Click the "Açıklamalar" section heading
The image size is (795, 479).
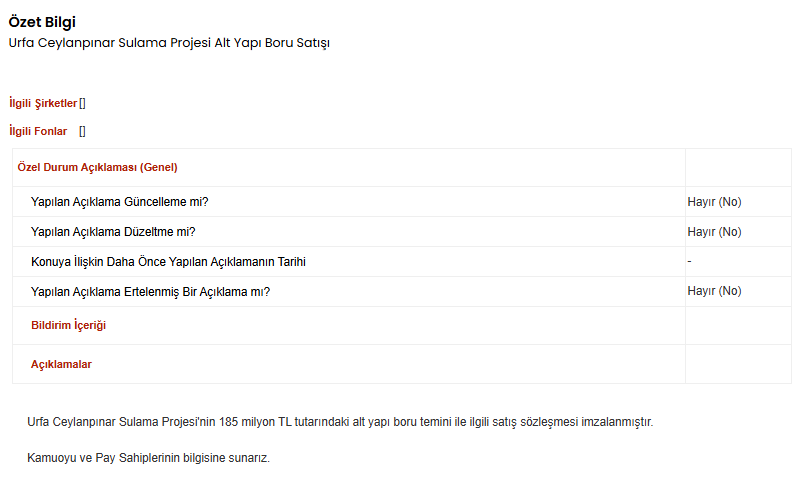tap(61, 364)
